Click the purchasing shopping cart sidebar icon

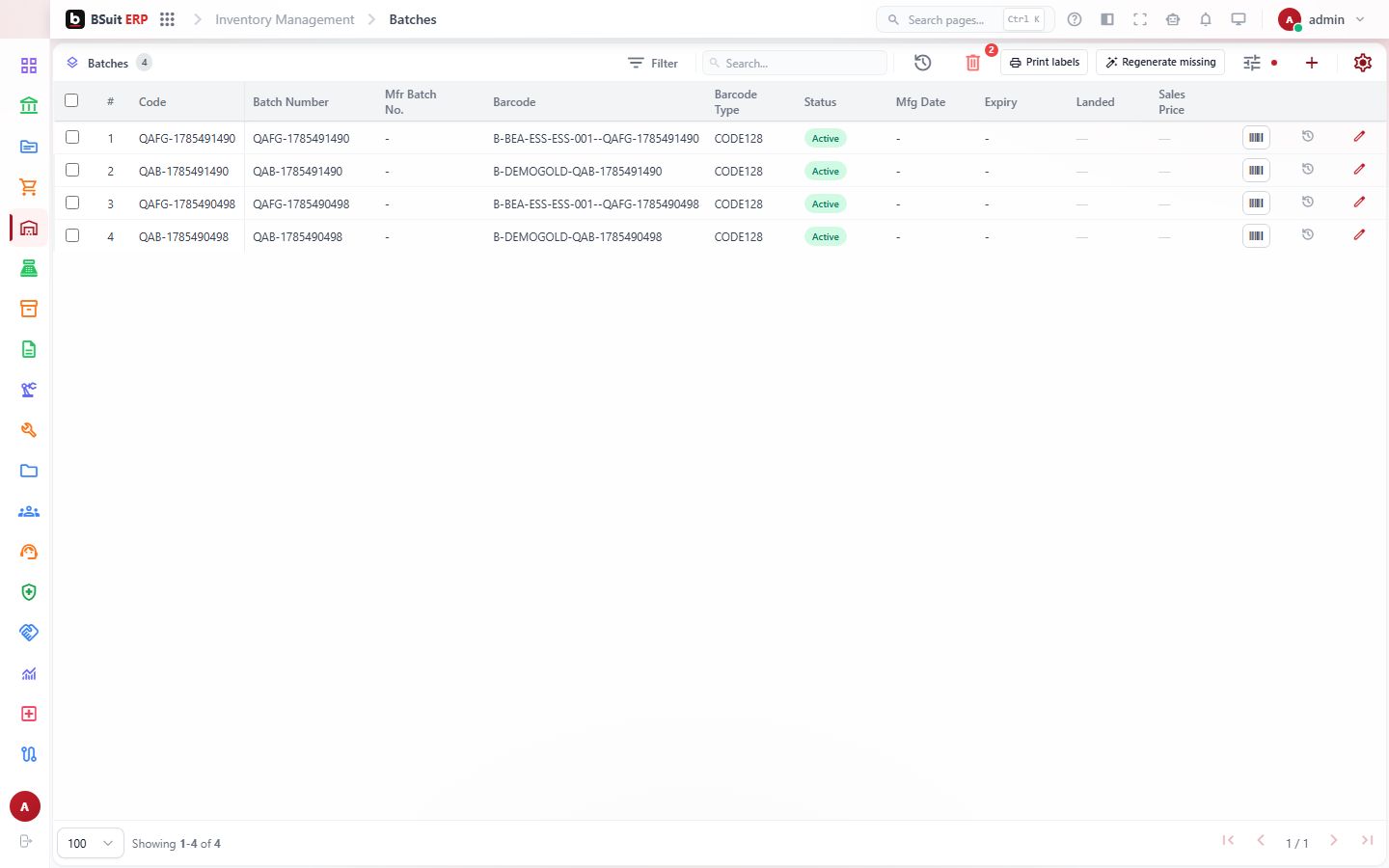(29, 187)
